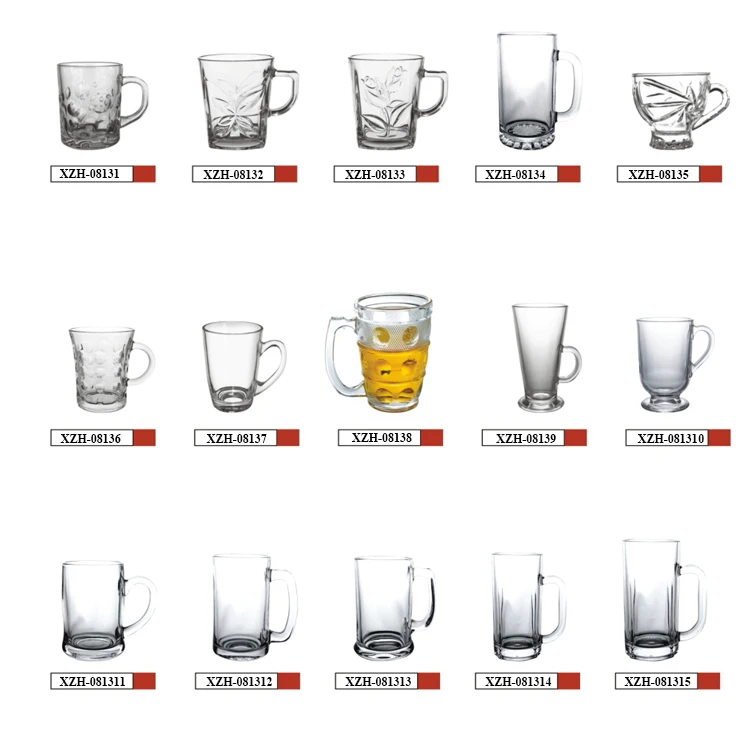This screenshot has width=750, height=750.
Task: Click the XZH-08134 label text
Action: 515,175
